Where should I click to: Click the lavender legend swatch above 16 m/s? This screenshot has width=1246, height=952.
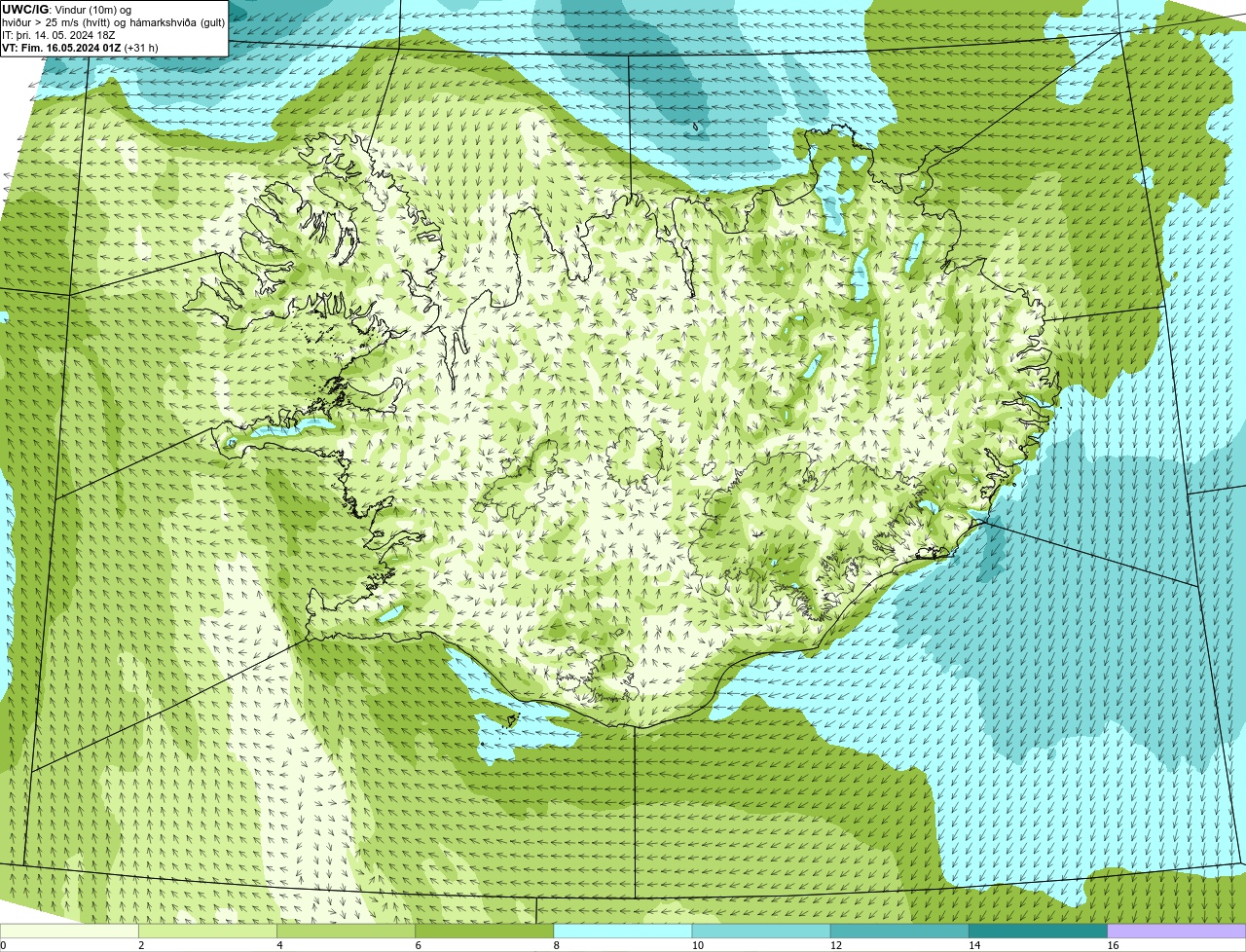click(x=1177, y=931)
